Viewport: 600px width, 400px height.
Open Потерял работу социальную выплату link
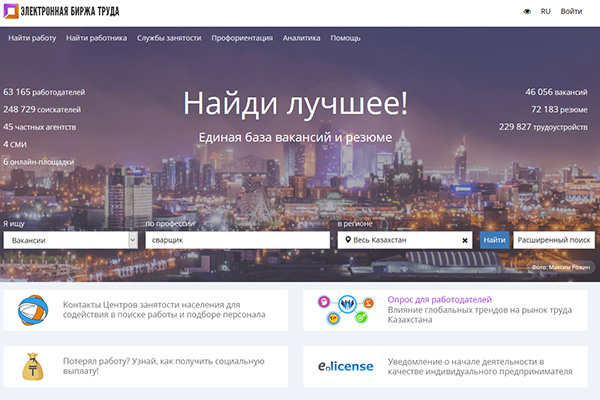click(163, 366)
